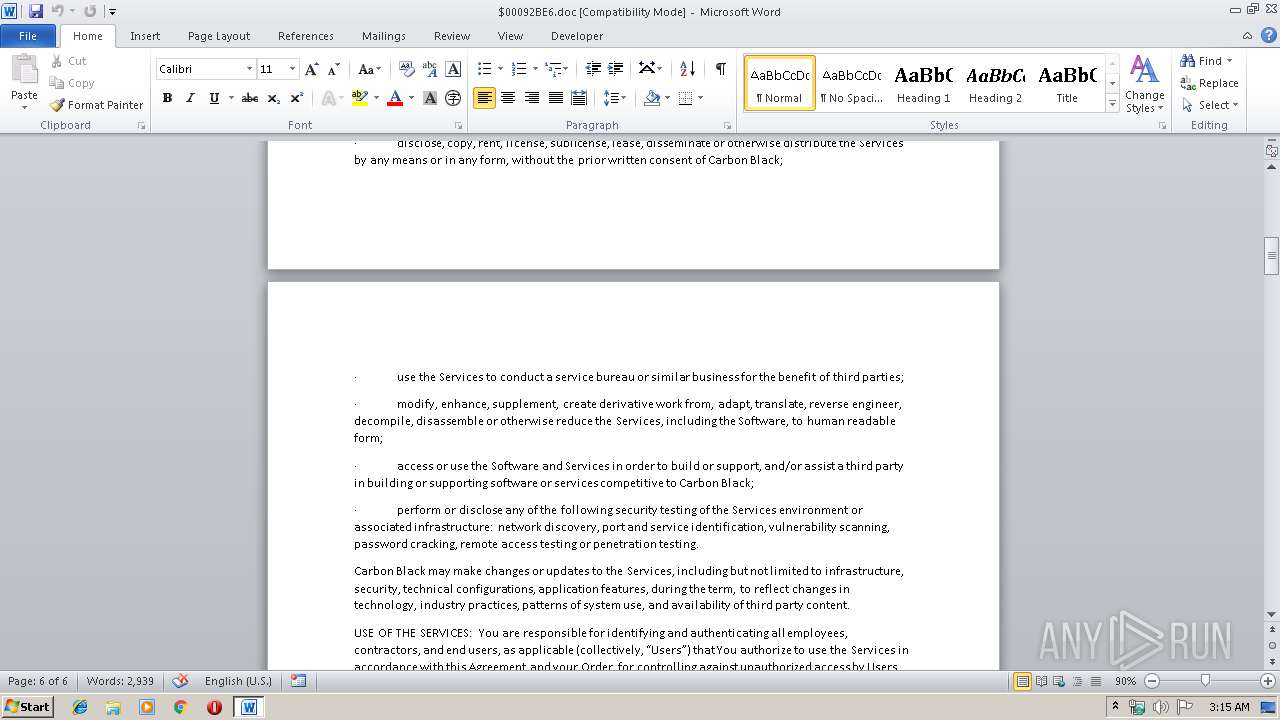Align text to the right
Viewport: 1280px width, 720px height.
point(531,98)
